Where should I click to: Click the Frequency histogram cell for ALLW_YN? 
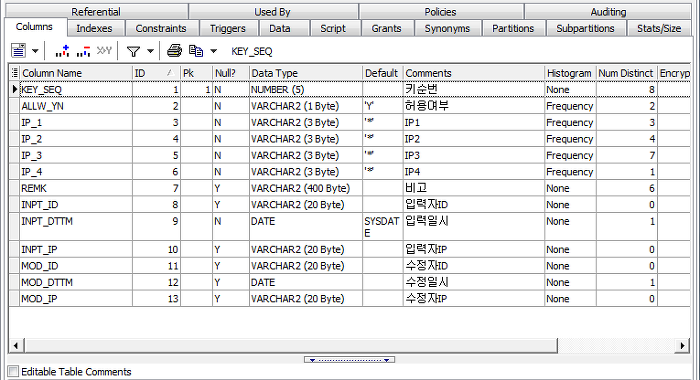(571, 106)
